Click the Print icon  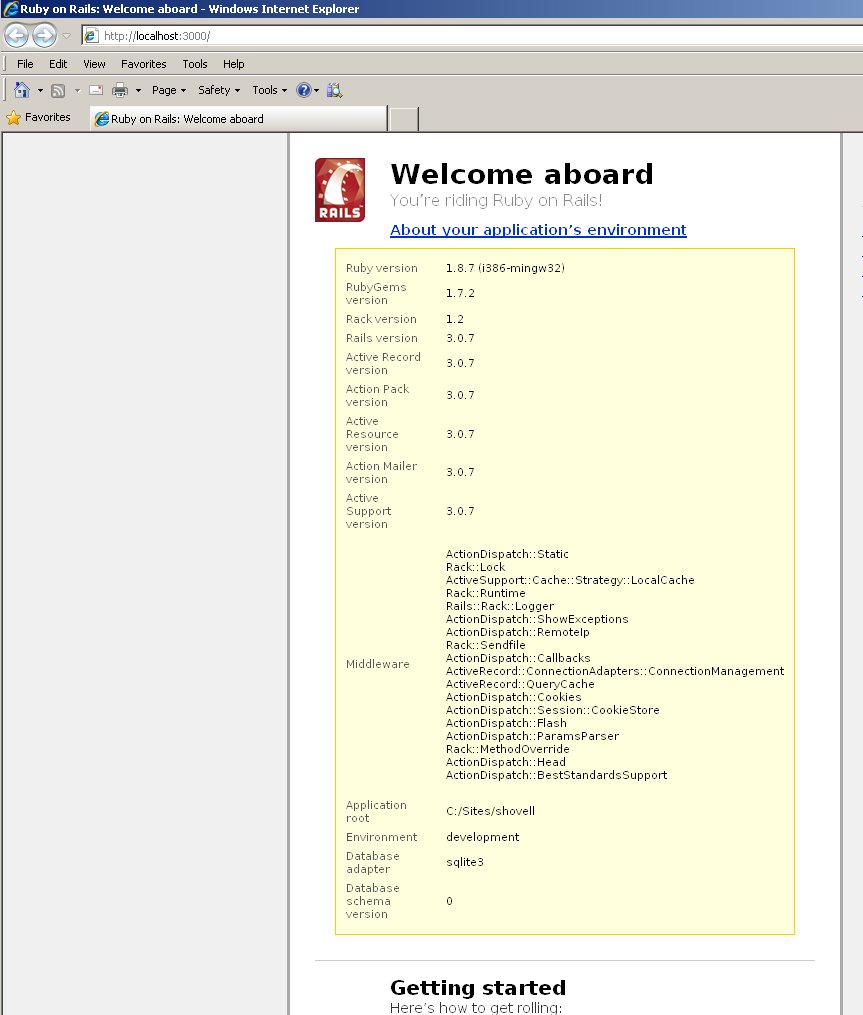pyautogui.click(x=120, y=90)
